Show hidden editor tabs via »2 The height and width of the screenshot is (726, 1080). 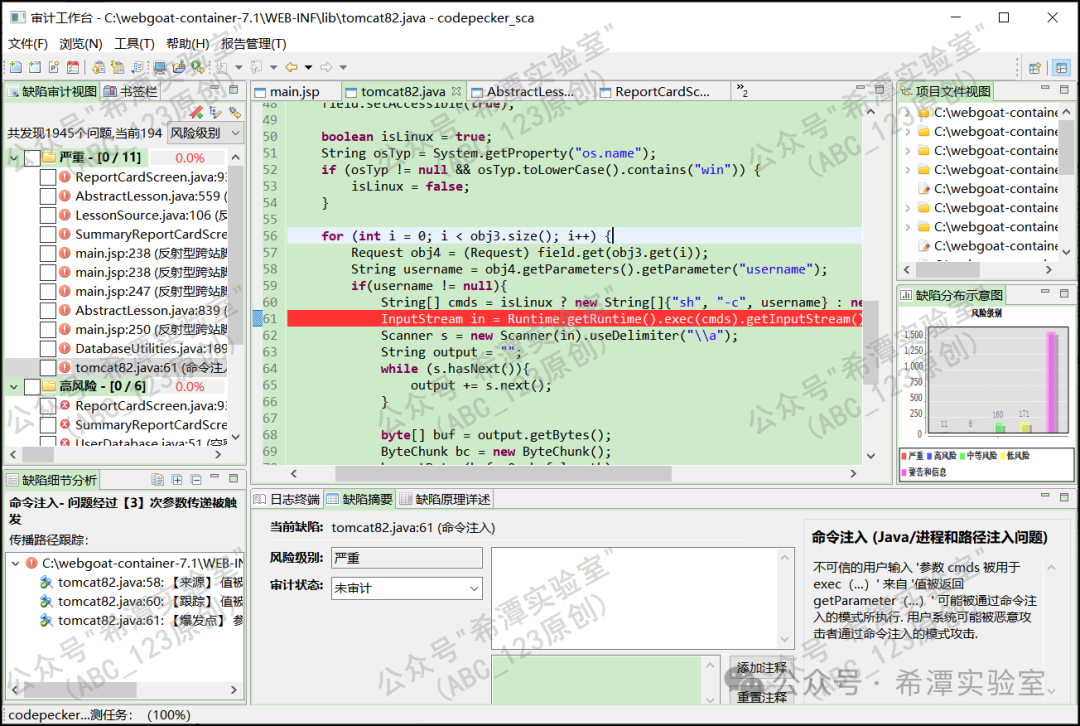click(x=742, y=90)
